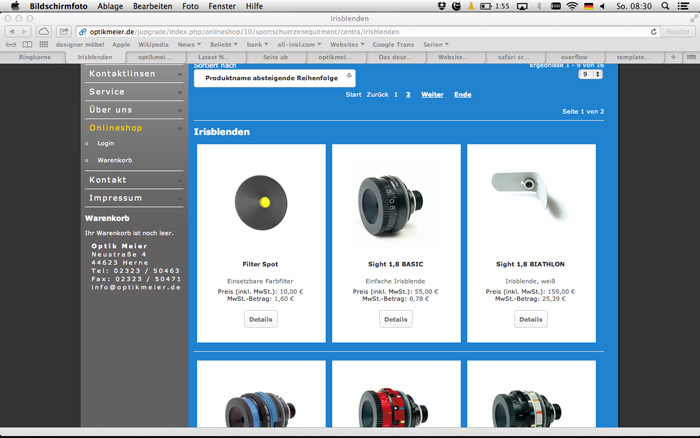Open the reading list glasses icon
The width and height of the screenshot is (700, 438).
11,45
